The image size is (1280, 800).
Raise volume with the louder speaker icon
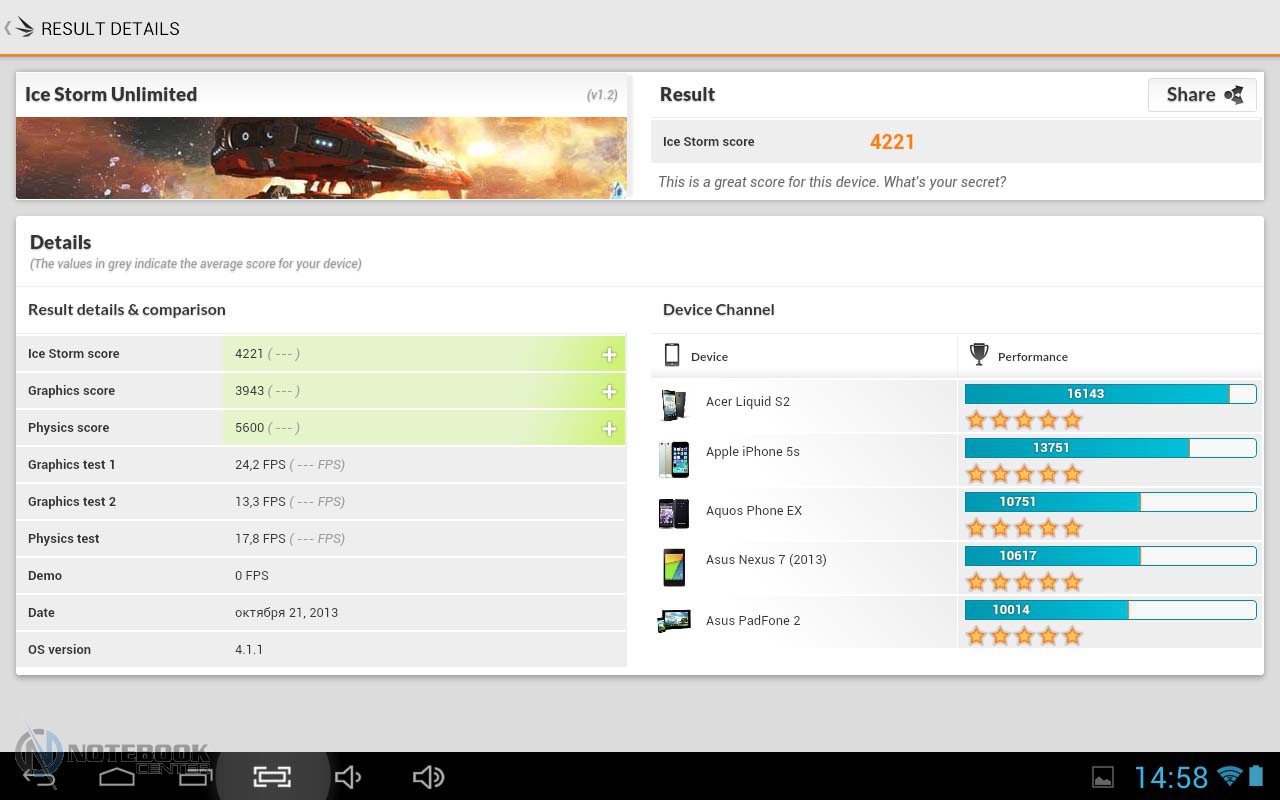pyautogui.click(x=428, y=777)
